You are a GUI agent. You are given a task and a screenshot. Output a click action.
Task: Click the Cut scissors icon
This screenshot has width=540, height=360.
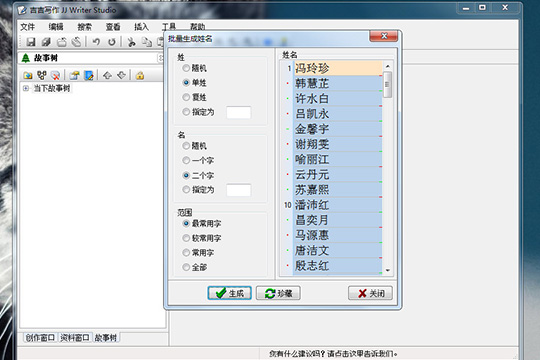[131, 42]
